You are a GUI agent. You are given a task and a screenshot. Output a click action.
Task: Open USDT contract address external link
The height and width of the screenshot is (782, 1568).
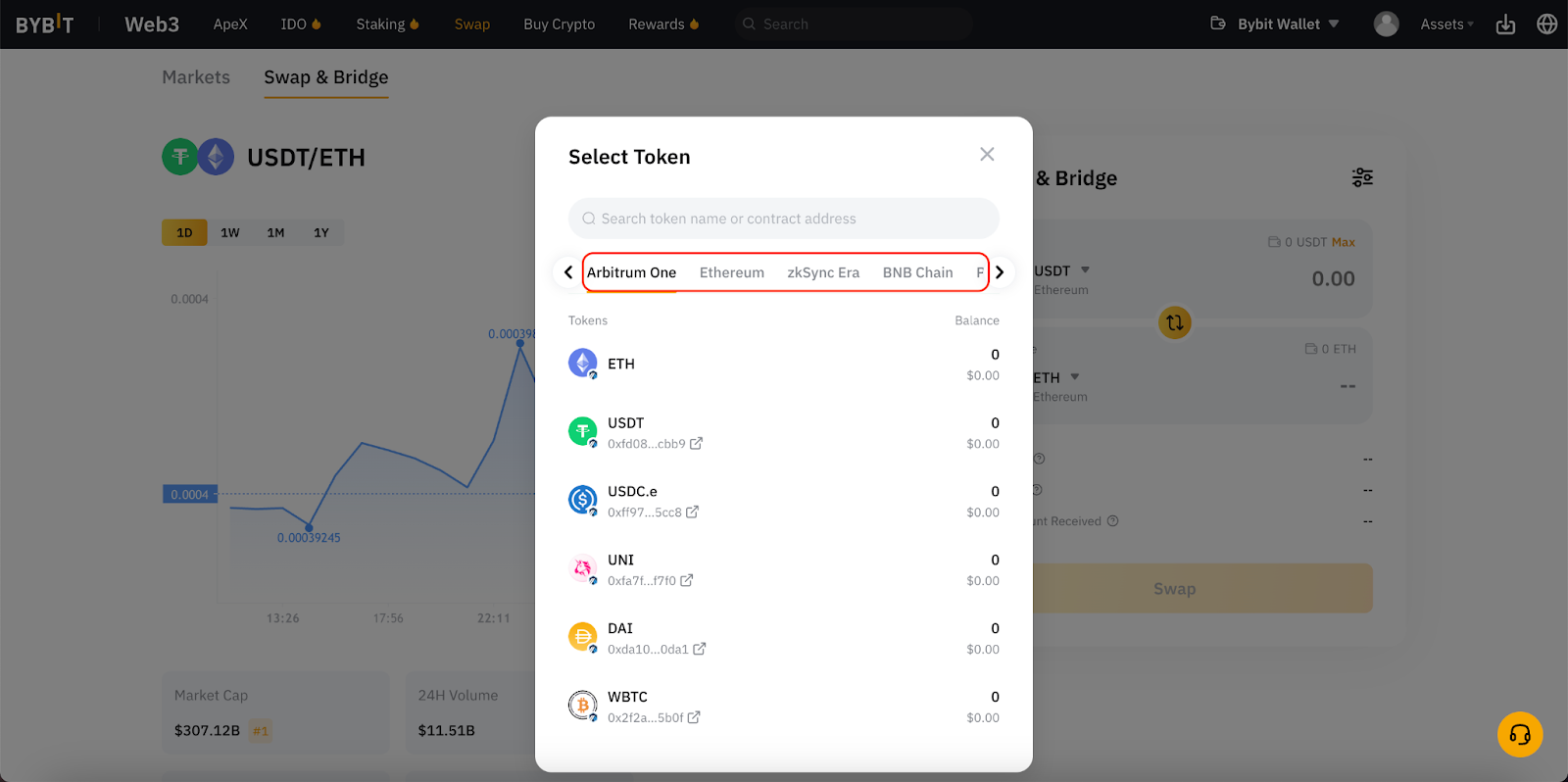(697, 444)
